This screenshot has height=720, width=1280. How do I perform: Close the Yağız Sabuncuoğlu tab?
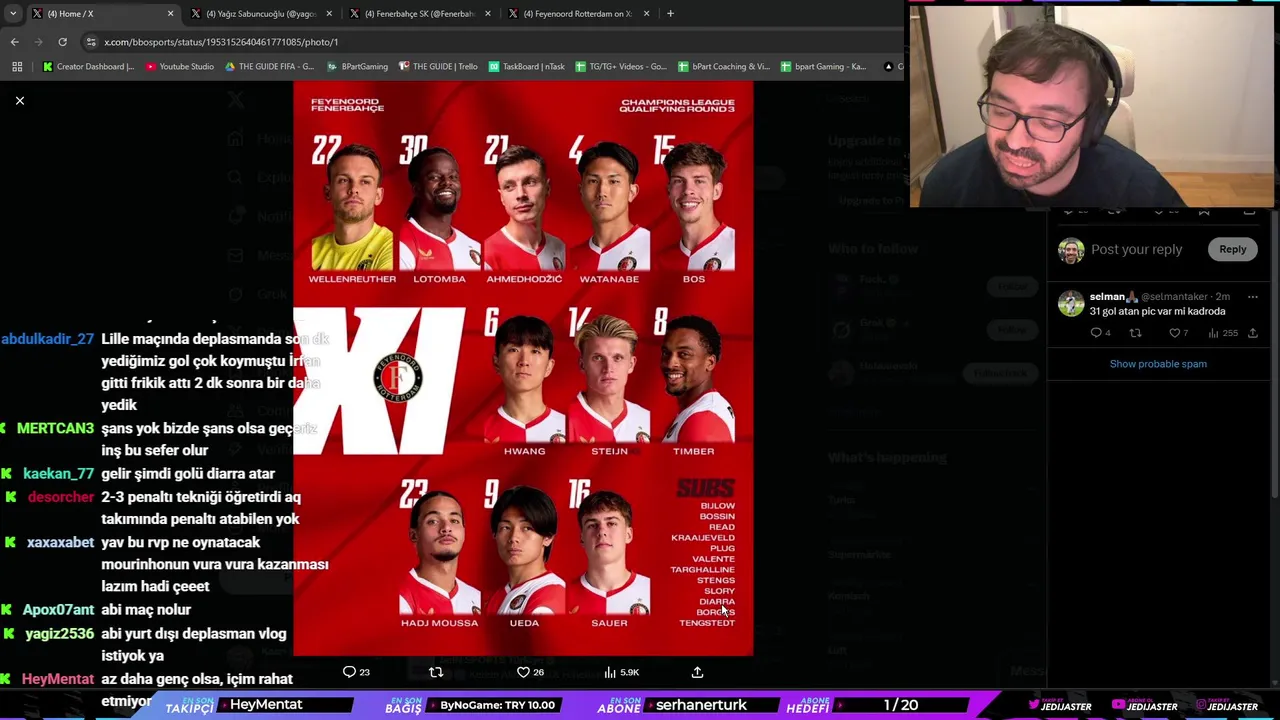pyautogui.click(x=329, y=14)
